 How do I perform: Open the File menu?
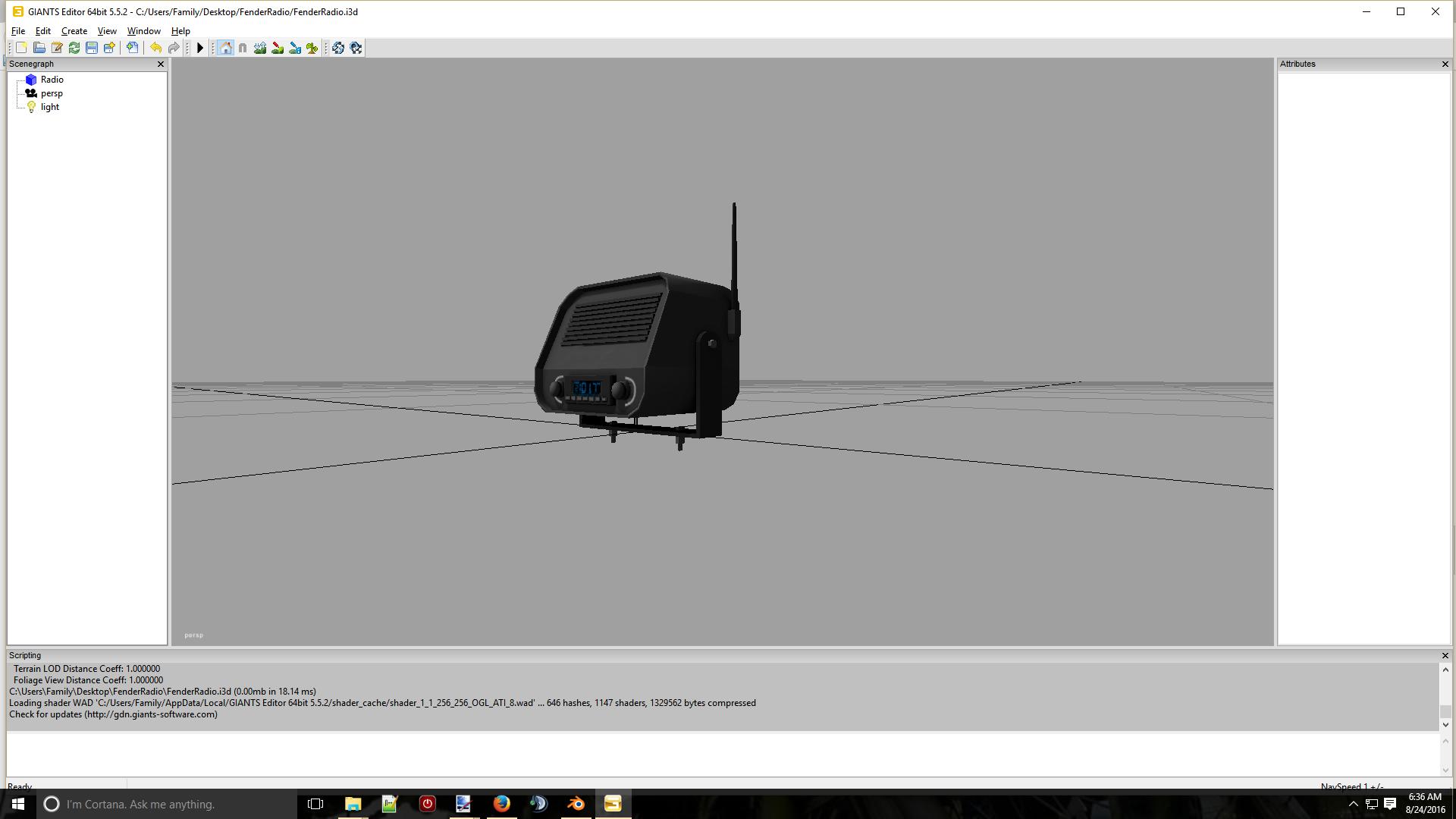tap(18, 31)
